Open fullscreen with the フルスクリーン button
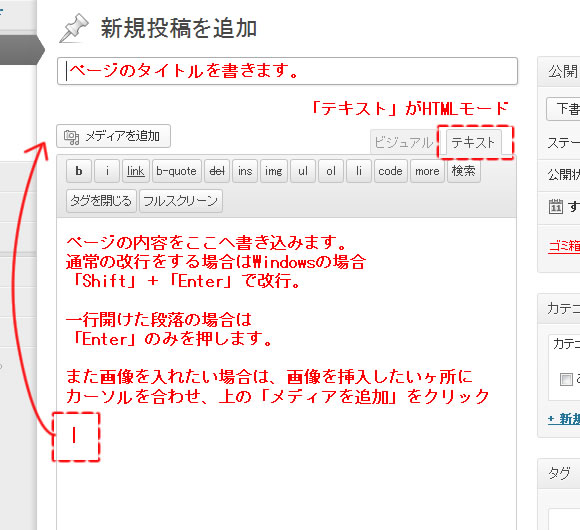The height and width of the screenshot is (530, 580). 181,201
